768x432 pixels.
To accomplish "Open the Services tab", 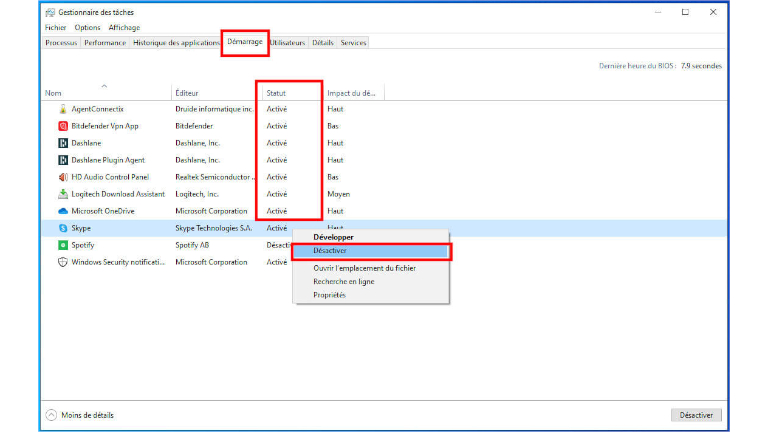I will pos(353,43).
